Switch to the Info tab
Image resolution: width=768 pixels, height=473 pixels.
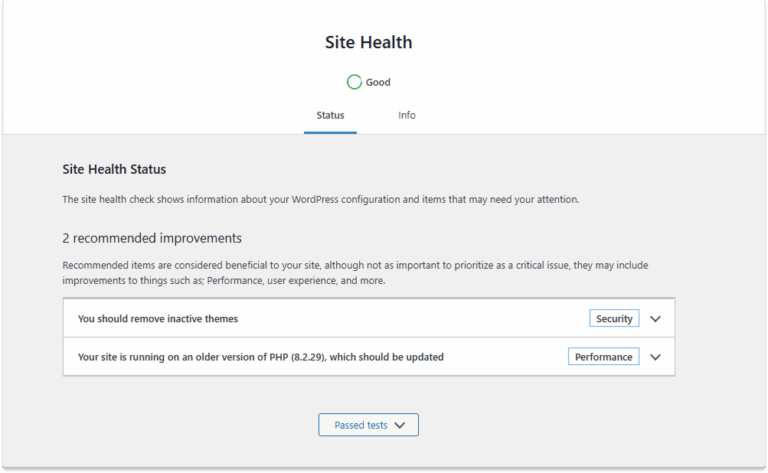(x=407, y=115)
